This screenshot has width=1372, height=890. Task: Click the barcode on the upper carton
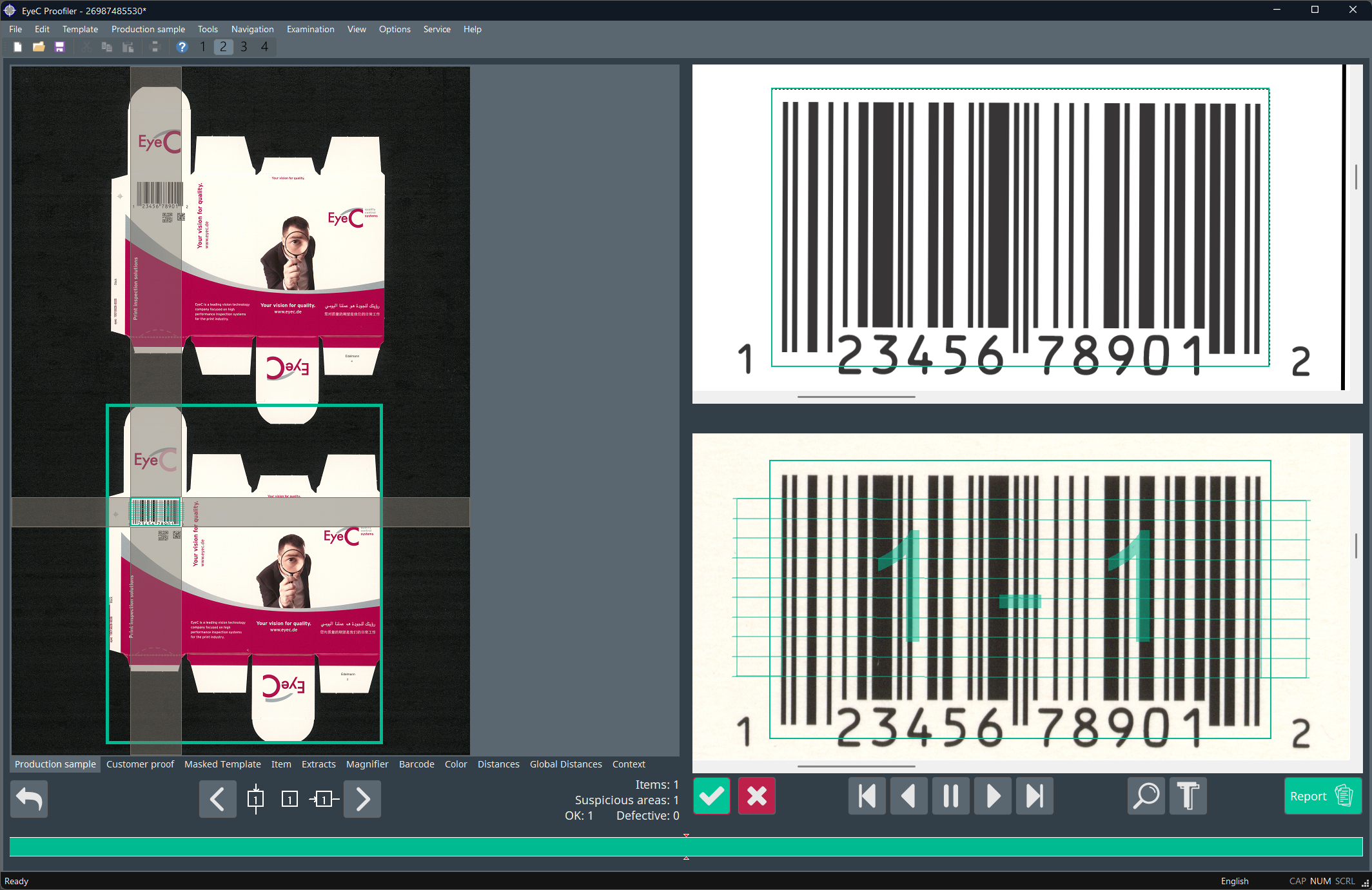click(x=159, y=195)
